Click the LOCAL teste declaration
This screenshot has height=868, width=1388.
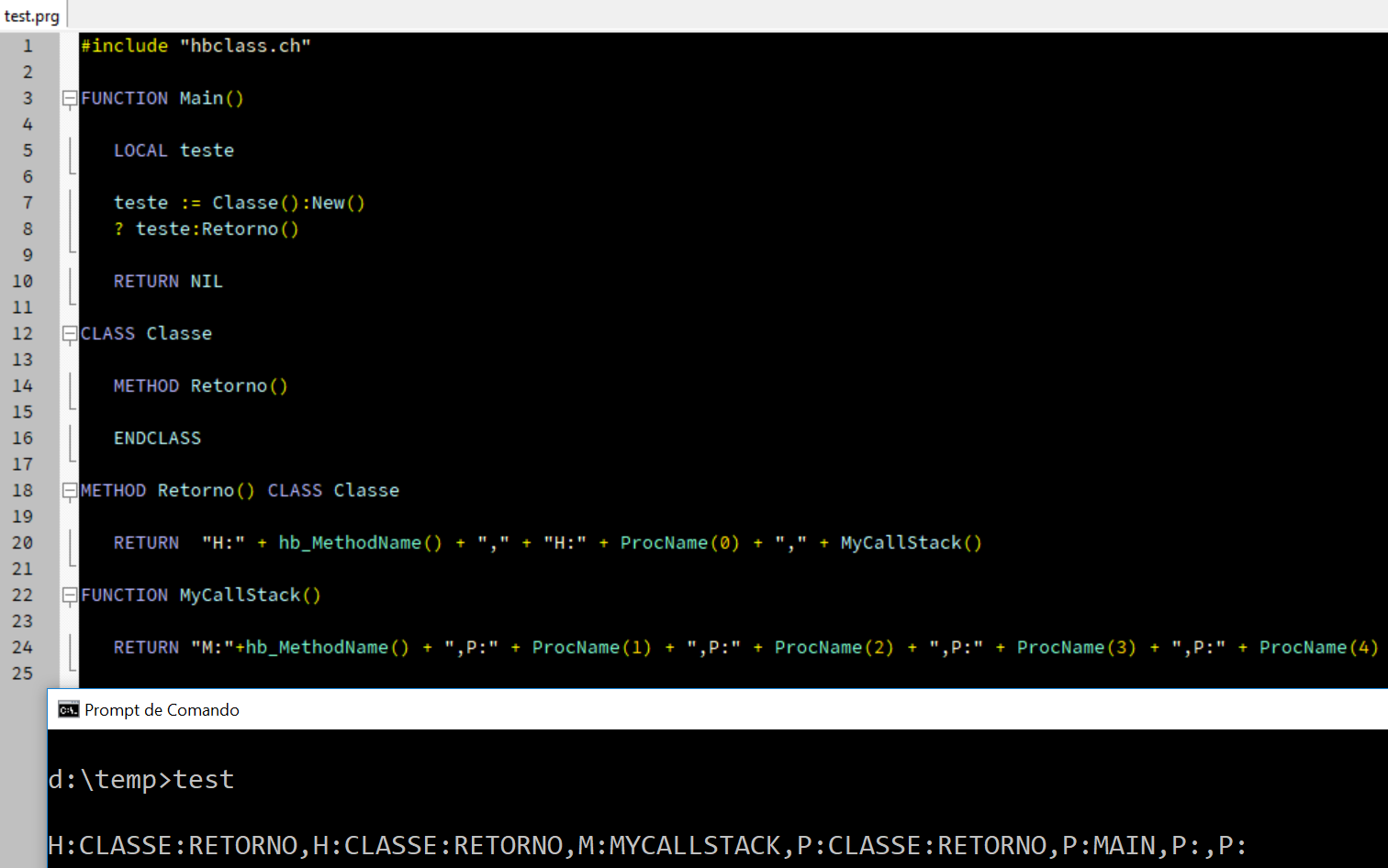pos(173,150)
